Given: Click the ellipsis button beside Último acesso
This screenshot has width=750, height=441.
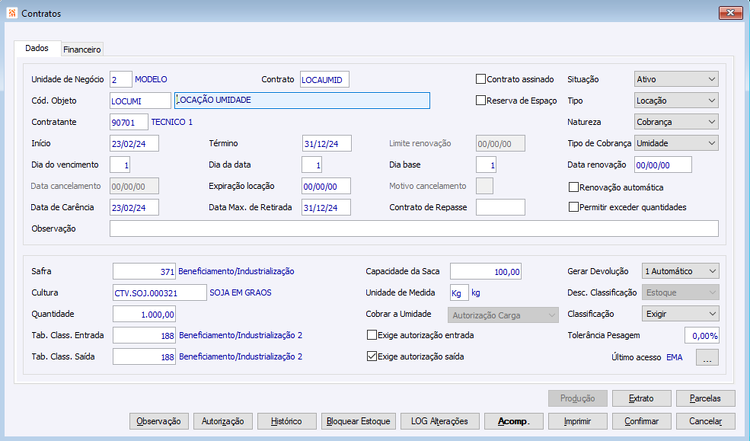Looking at the screenshot, I should (x=707, y=357).
